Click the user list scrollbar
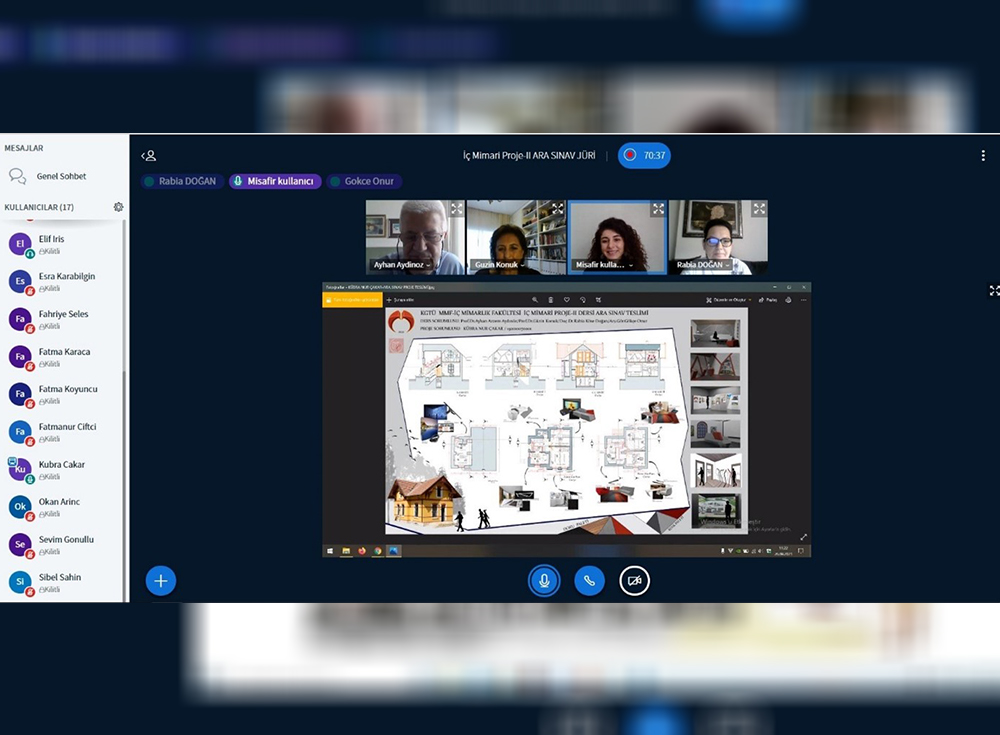The width and height of the screenshot is (1000, 735). tap(125, 400)
